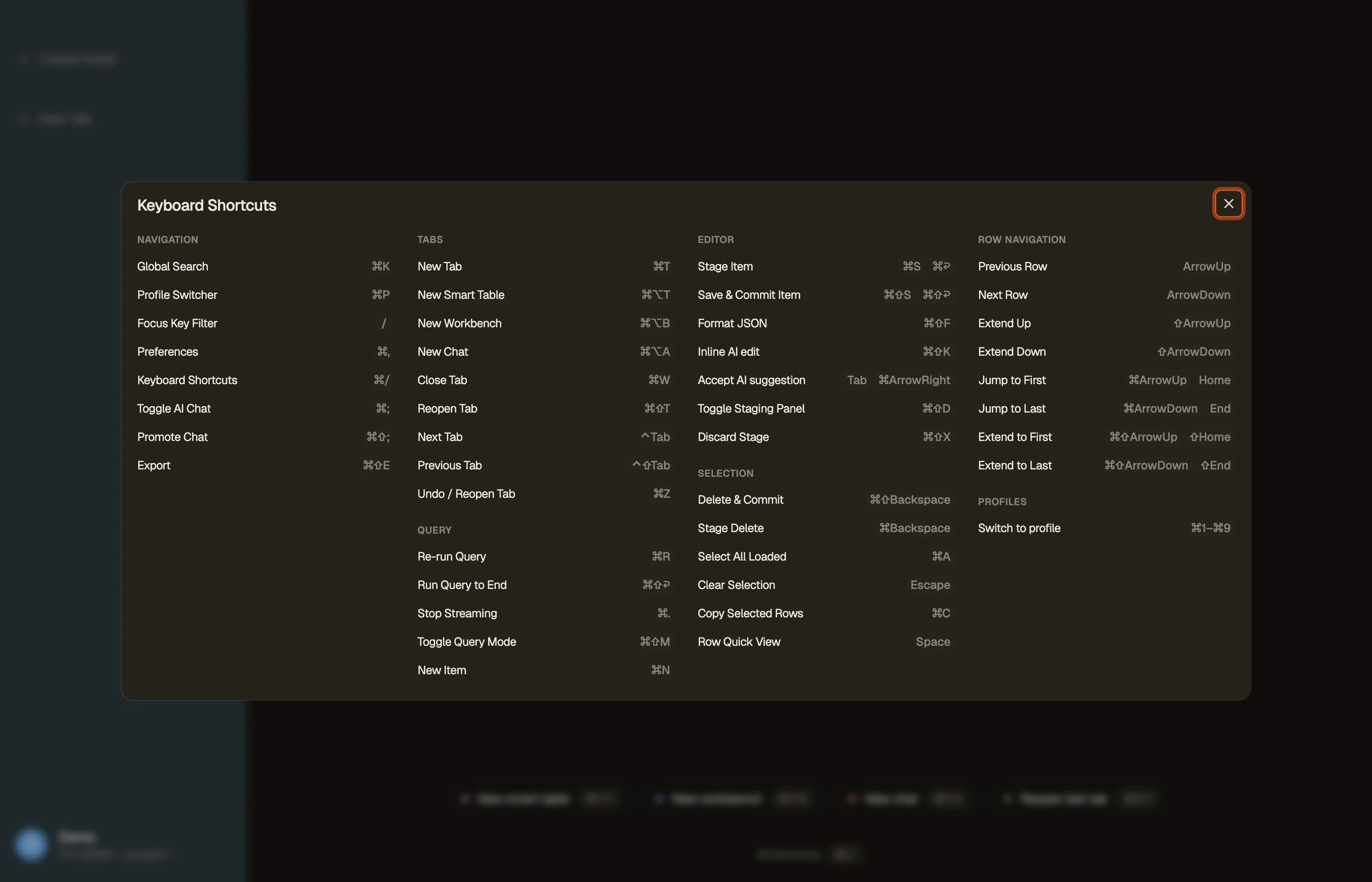The height and width of the screenshot is (882, 1372).
Task: Select the Extend to First label
Action: [x=1015, y=437]
